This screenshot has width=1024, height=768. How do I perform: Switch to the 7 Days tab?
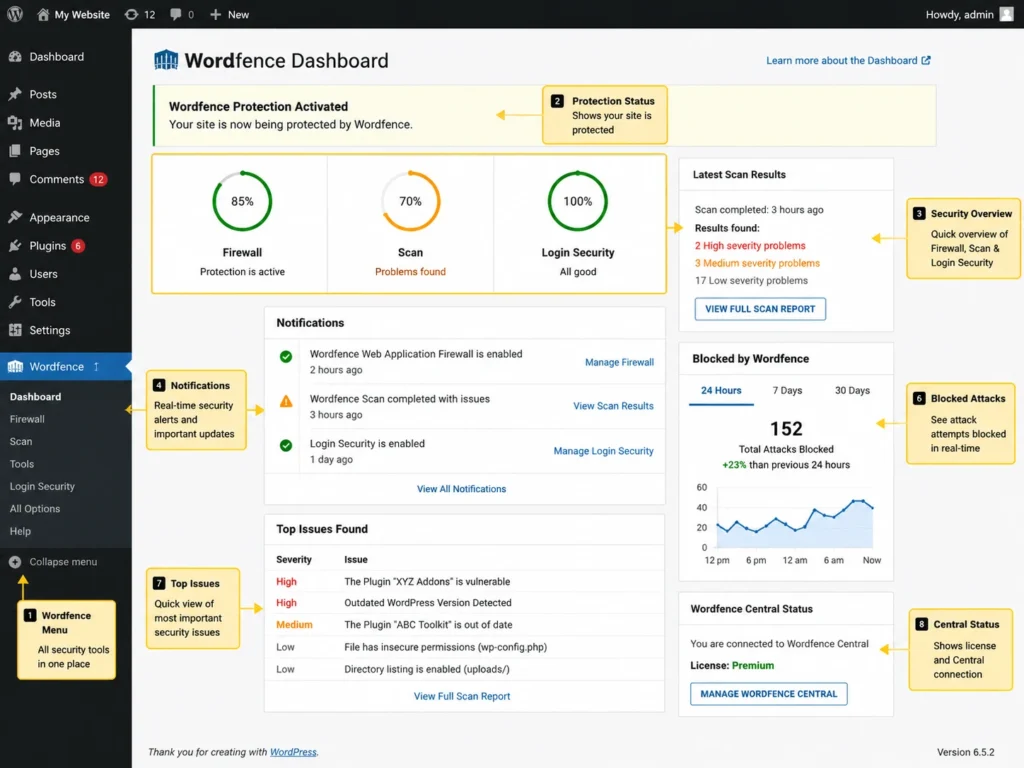click(787, 391)
